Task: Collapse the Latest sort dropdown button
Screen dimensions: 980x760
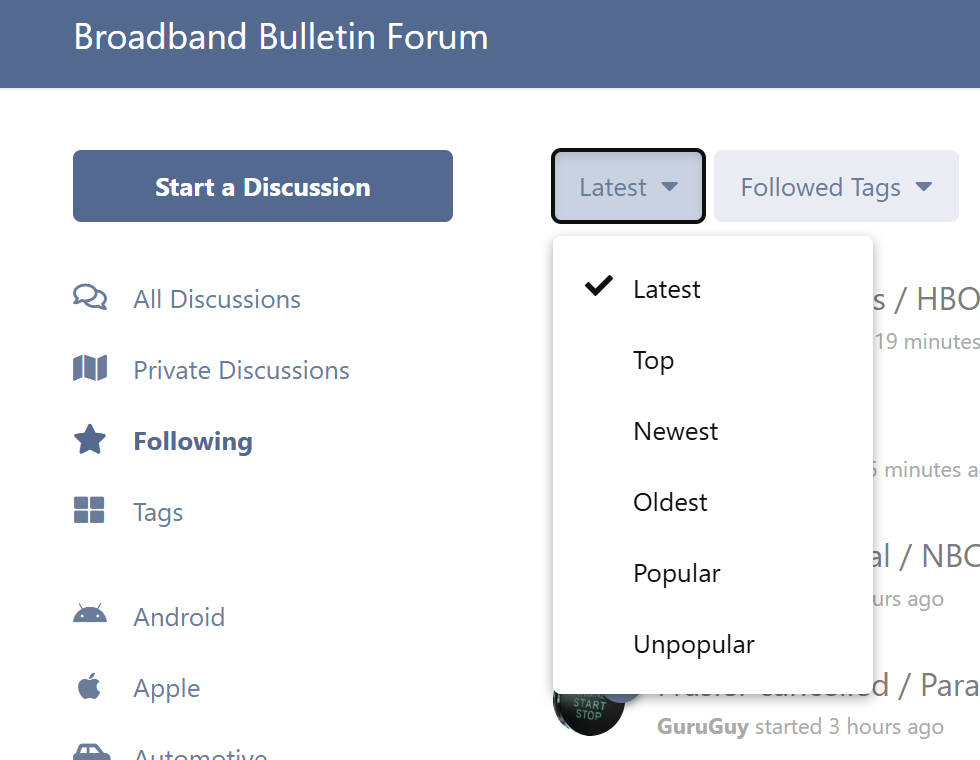Action: pos(628,186)
